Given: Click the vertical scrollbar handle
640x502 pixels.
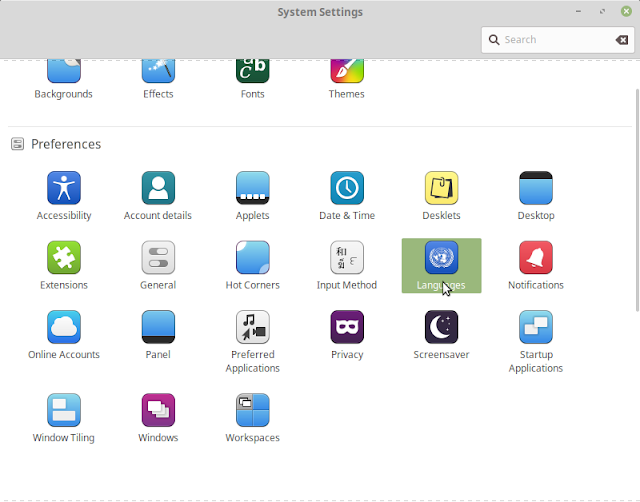Looking at the screenshot, I should point(637,200).
